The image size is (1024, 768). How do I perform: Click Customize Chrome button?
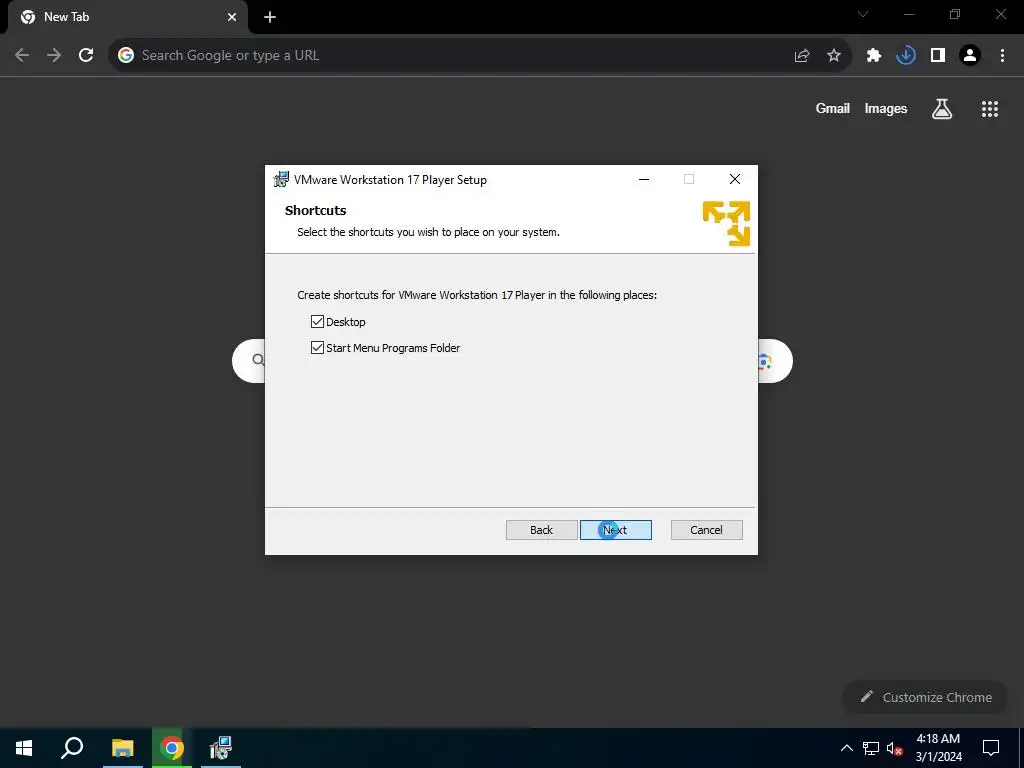click(x=926, y=697)
